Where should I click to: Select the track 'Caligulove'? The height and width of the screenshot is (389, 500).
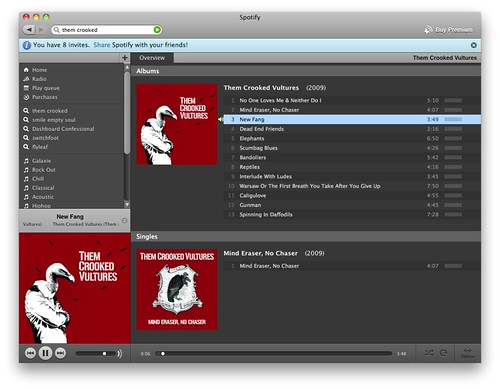click(x=352, y=195)
